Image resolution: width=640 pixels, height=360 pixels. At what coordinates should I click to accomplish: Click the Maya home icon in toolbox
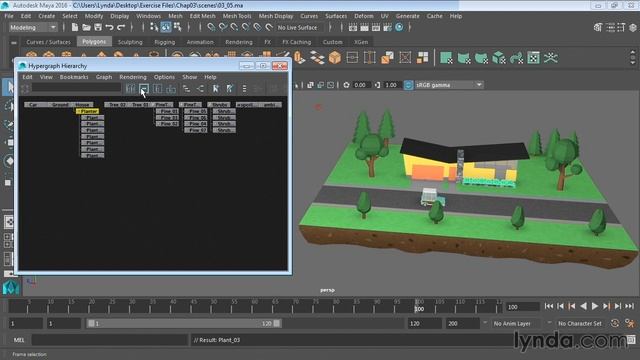click(x=11, y=288)
